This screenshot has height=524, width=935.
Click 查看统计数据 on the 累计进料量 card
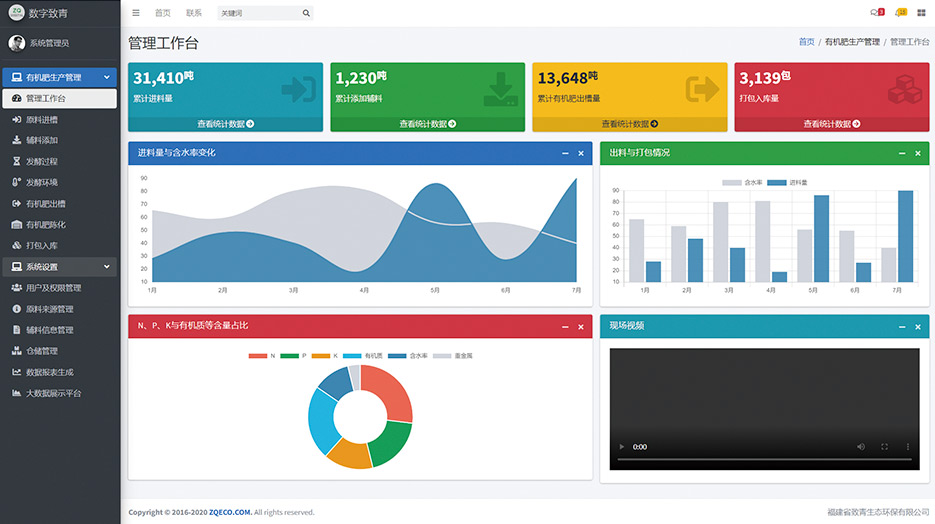tap(225, 124)
